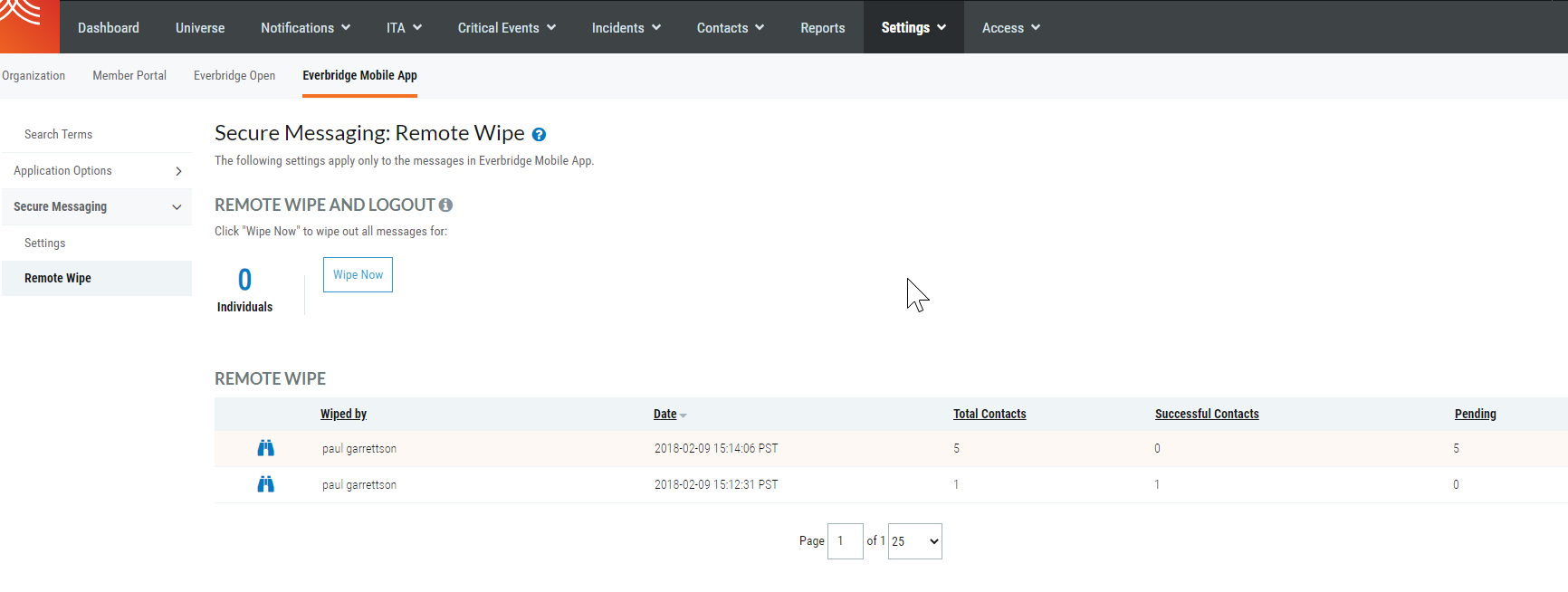Click info icon next to Remote Wipe and Logout
Viewport: 1568px width, 592px height.
click(445, 205)
